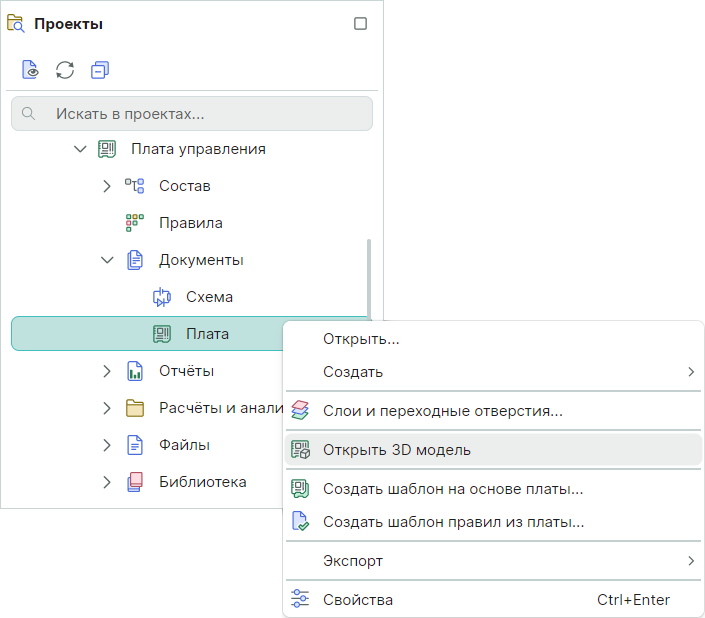This screenshot has width=705, height=618.
Task: Select Создать шаблон правил из платы
Action: pyautogui.click(x=453, y=522)
